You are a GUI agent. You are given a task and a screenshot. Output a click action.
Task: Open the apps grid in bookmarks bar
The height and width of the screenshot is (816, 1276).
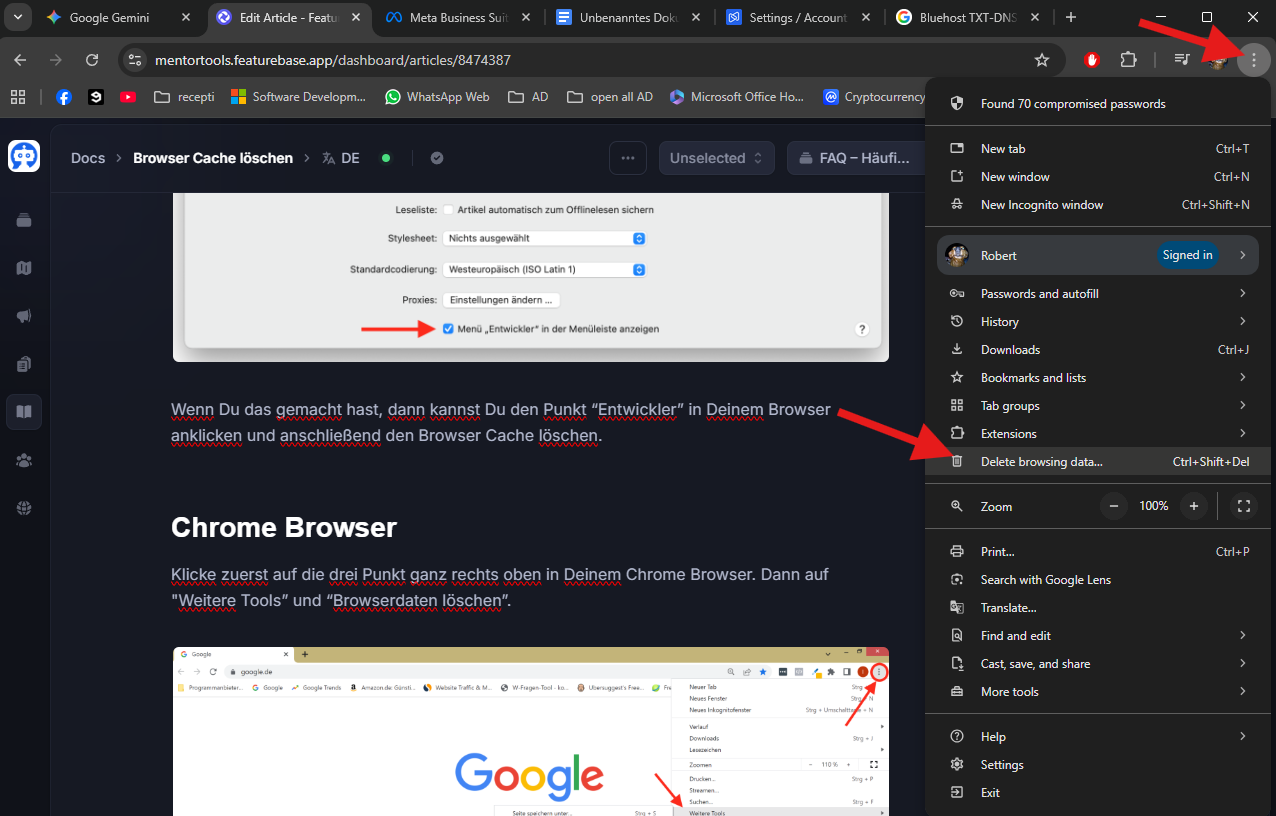(18, 97)
